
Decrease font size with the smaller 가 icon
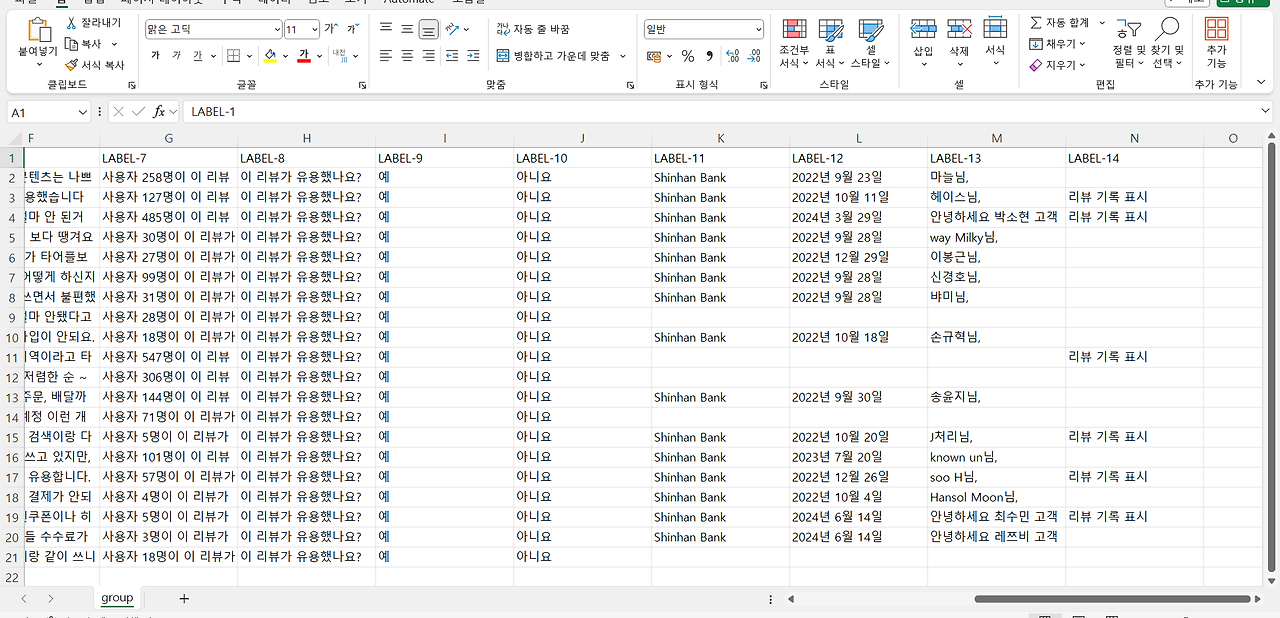352,29
